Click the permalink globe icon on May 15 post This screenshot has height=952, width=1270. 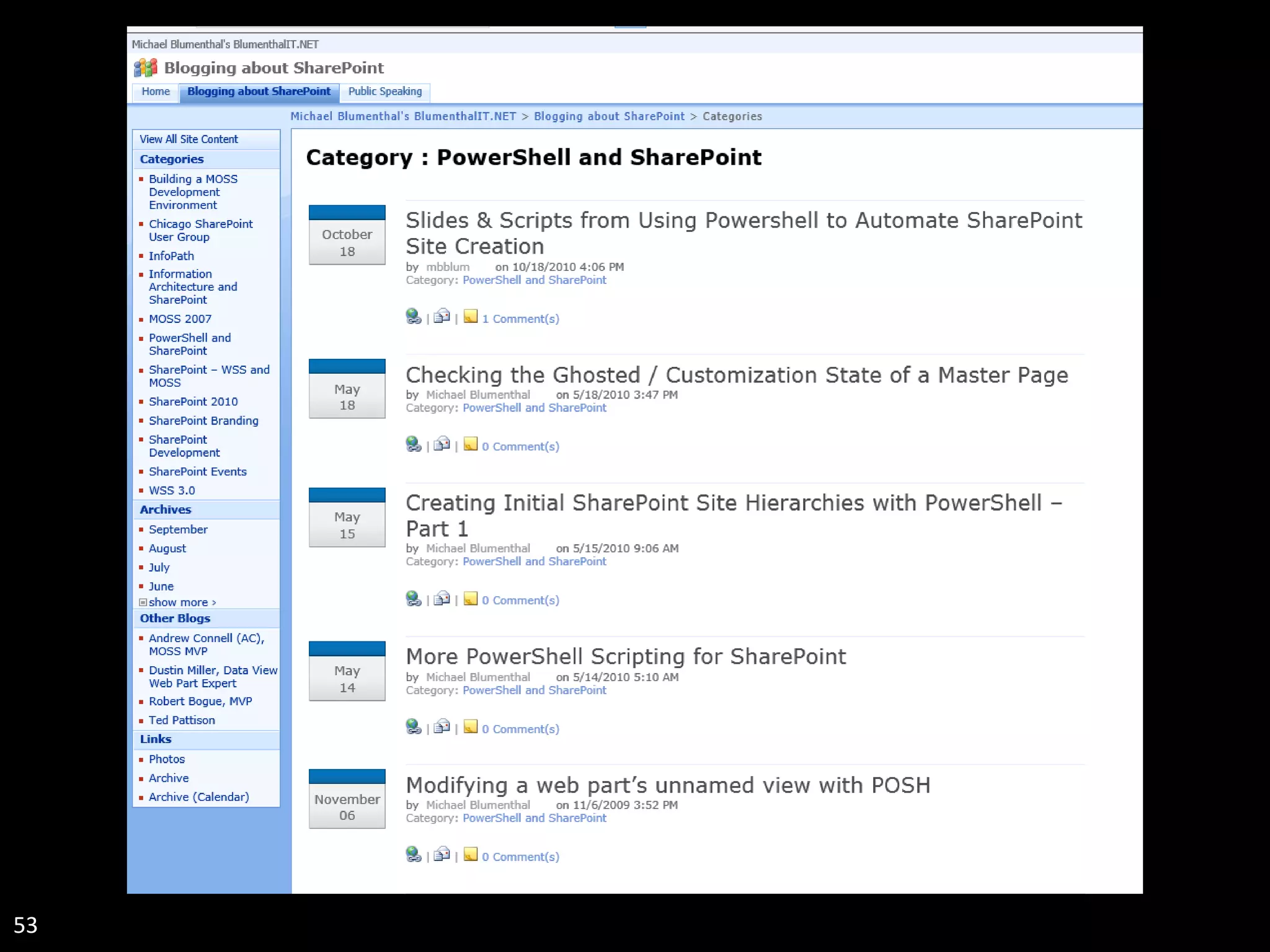(414, 598)
